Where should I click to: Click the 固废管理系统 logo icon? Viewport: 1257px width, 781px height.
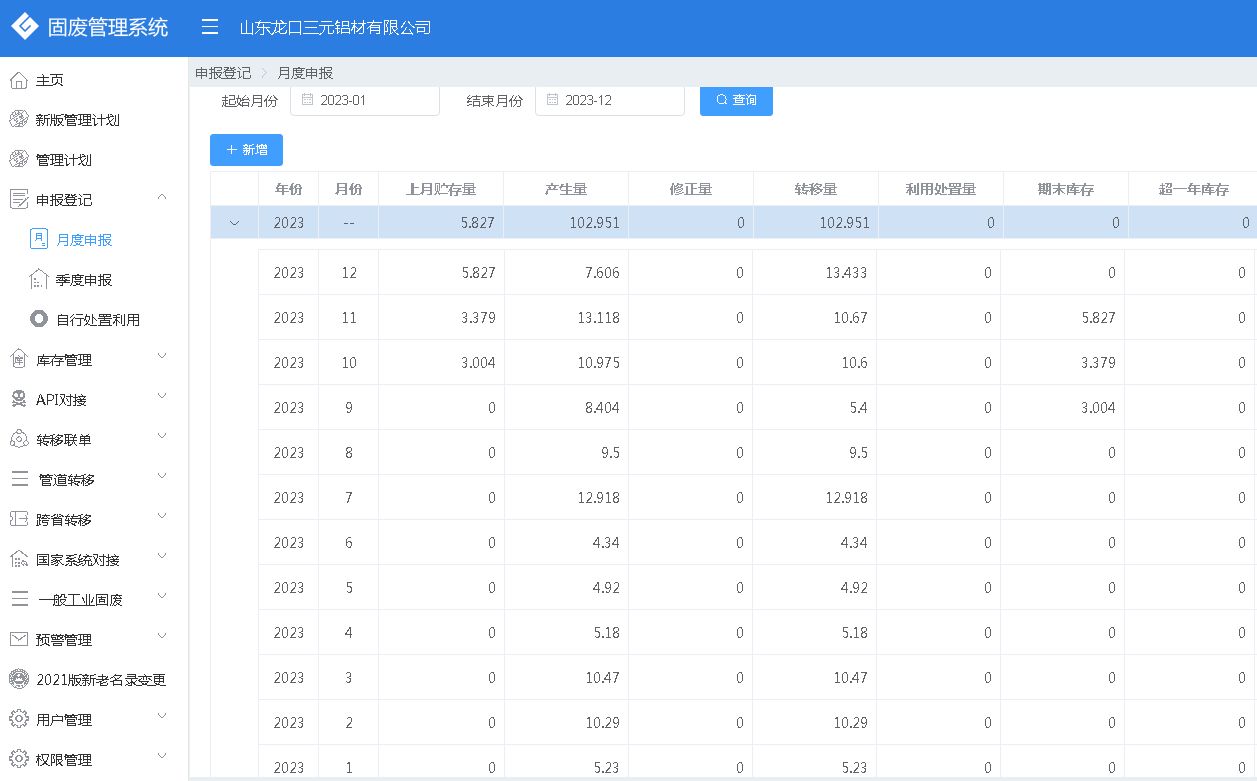click(x=25, y=27)
